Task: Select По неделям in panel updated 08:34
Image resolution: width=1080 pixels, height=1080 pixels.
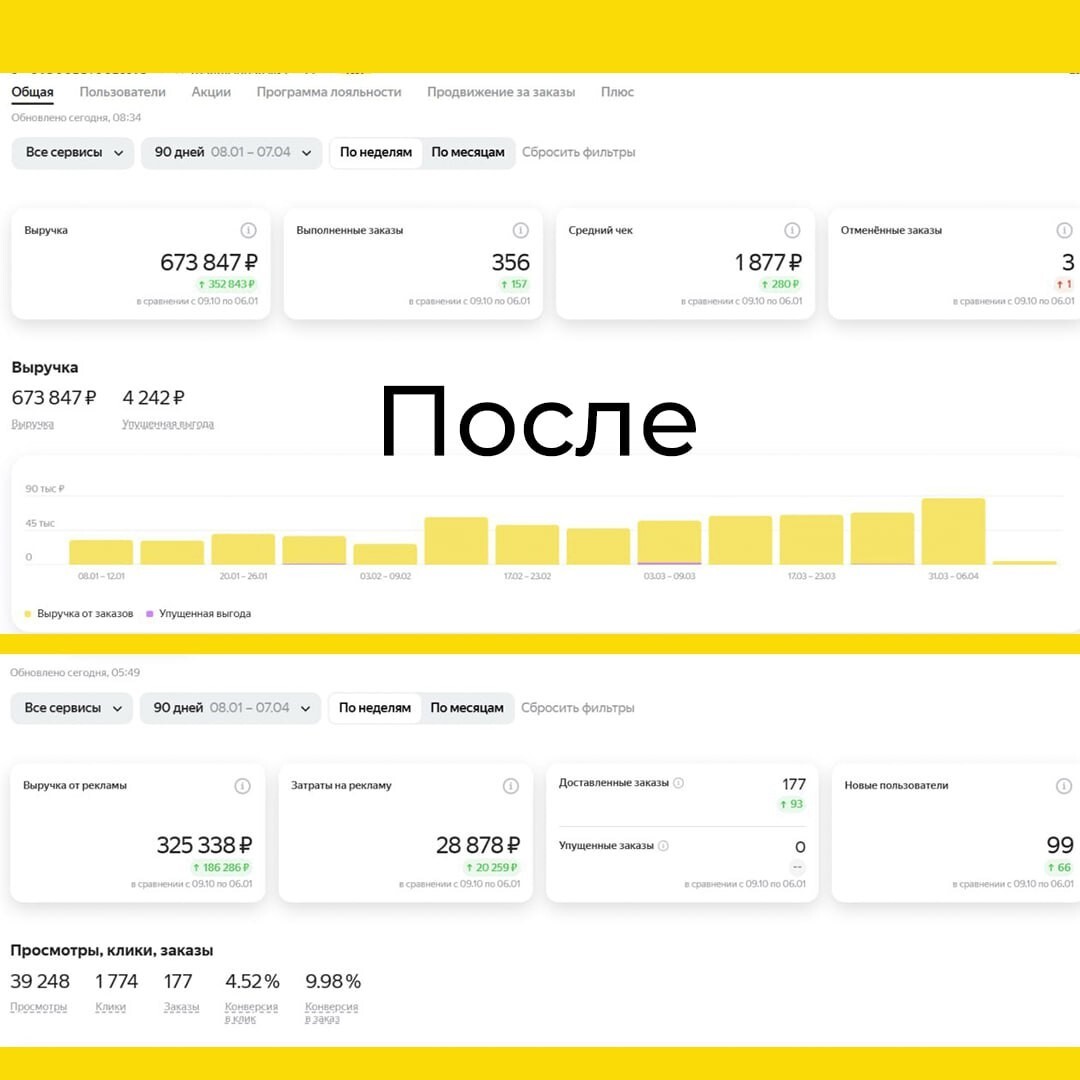Action: [376, 152]
